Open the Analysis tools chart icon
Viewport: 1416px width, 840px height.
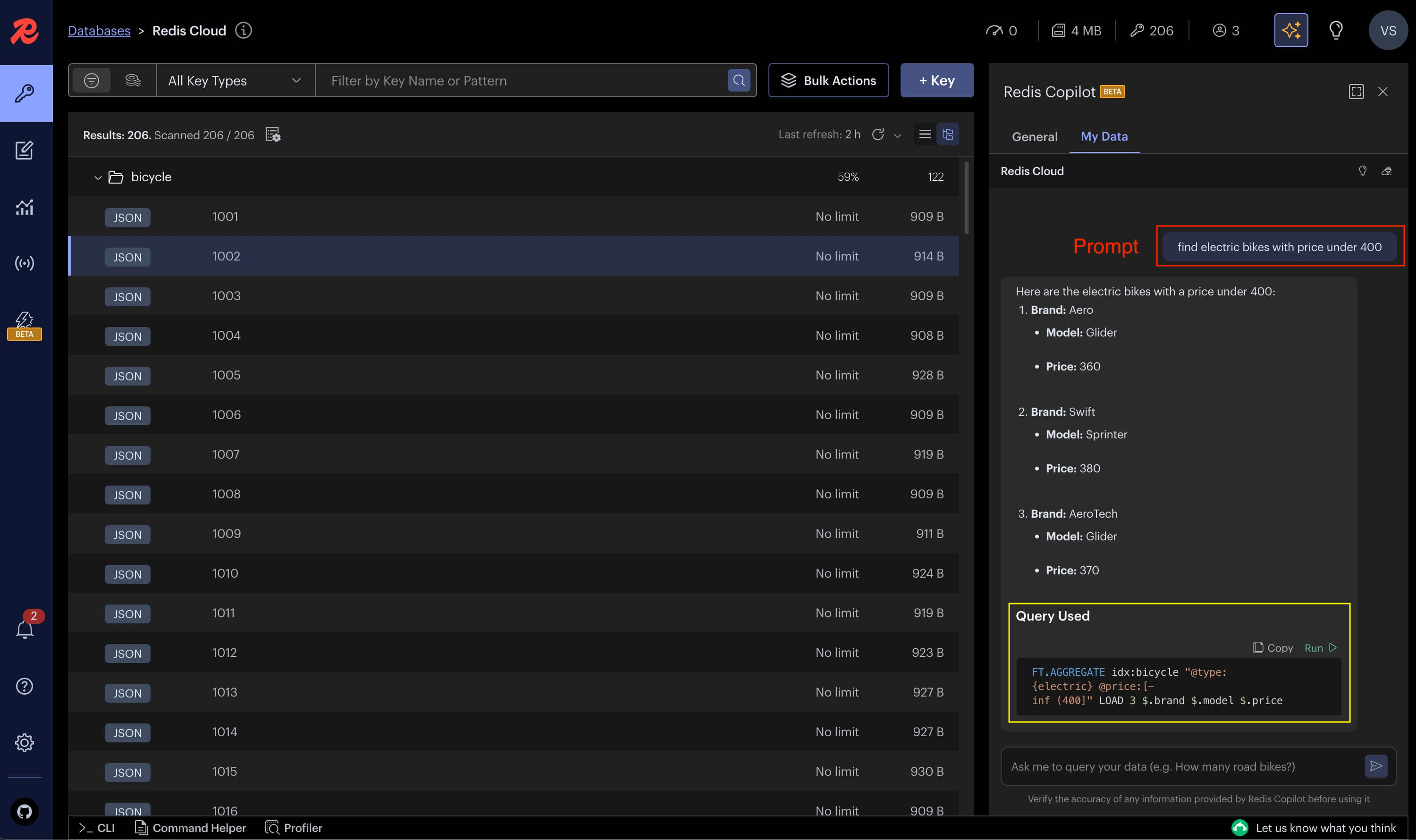pos(25,207)
